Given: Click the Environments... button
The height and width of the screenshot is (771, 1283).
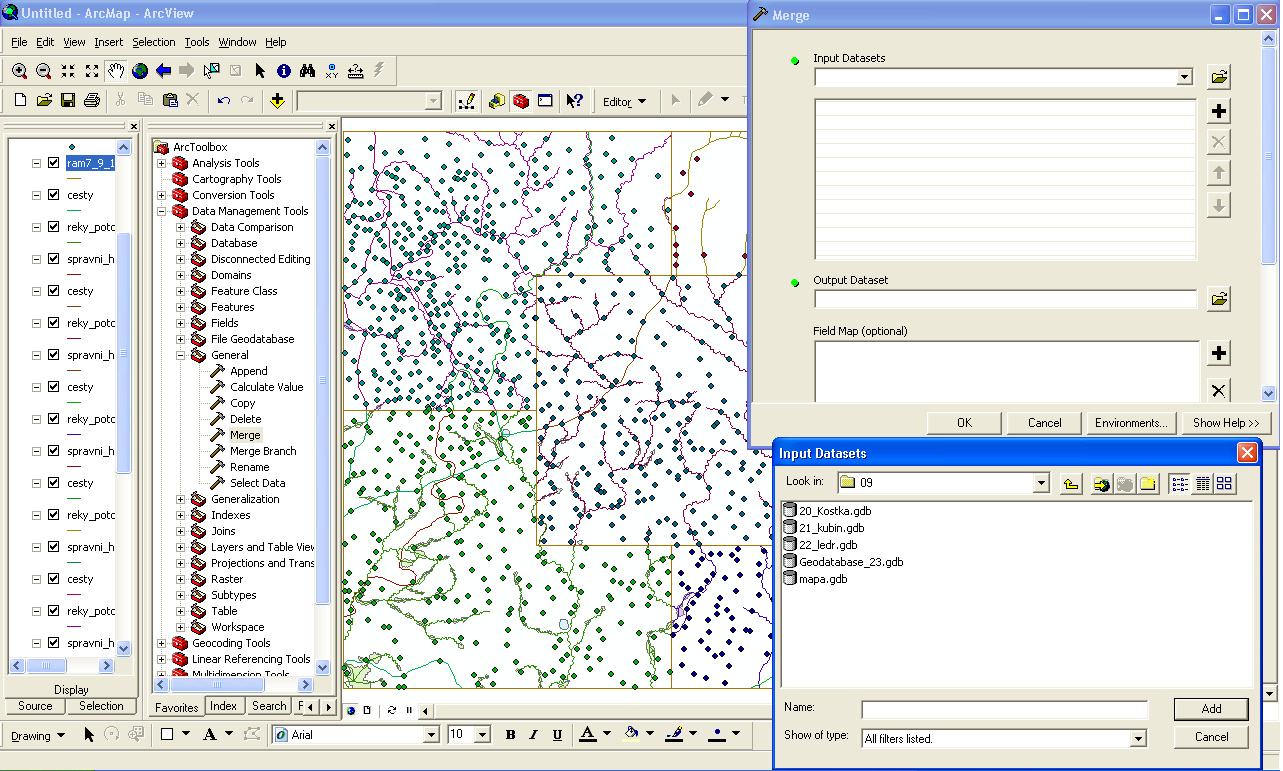Looking at the screenshot, I should 1131,423.
